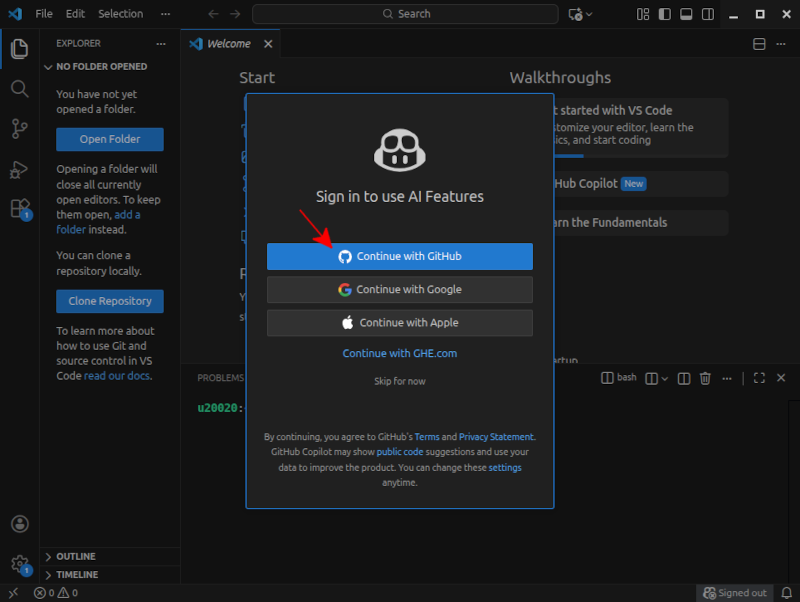Image resolution: width=800 pixels, height=602 pixels.
Task: Collapse the No Folder Opened section
Action: [x=101, y=66]
